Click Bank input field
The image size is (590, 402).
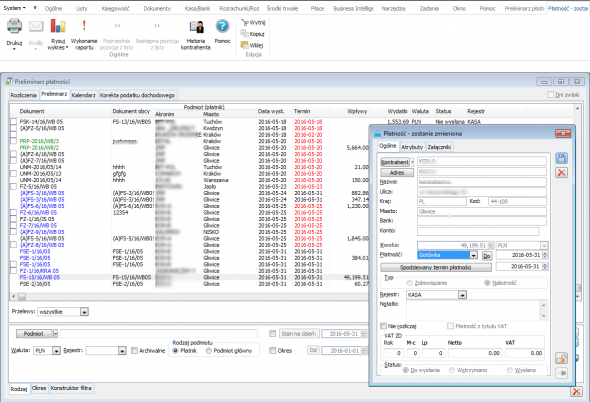pyautogui.click(x=482, y=221)
